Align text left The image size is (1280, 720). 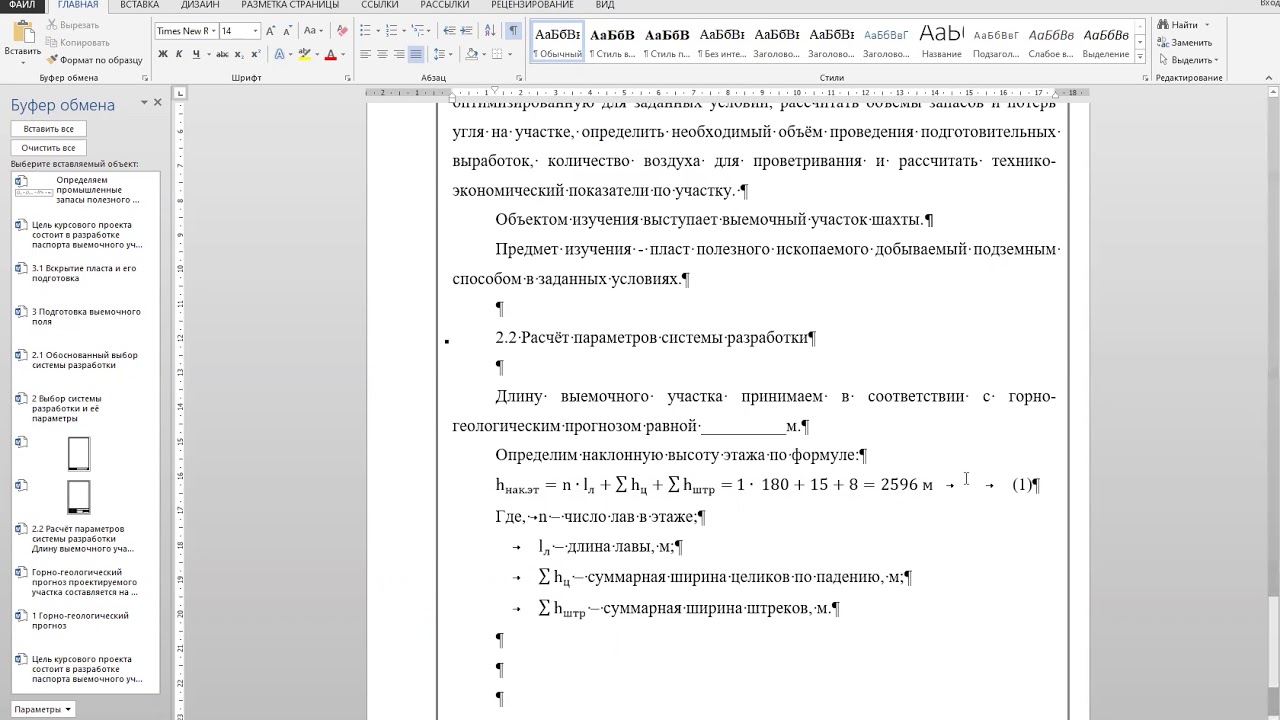click(x=365, y=54)
